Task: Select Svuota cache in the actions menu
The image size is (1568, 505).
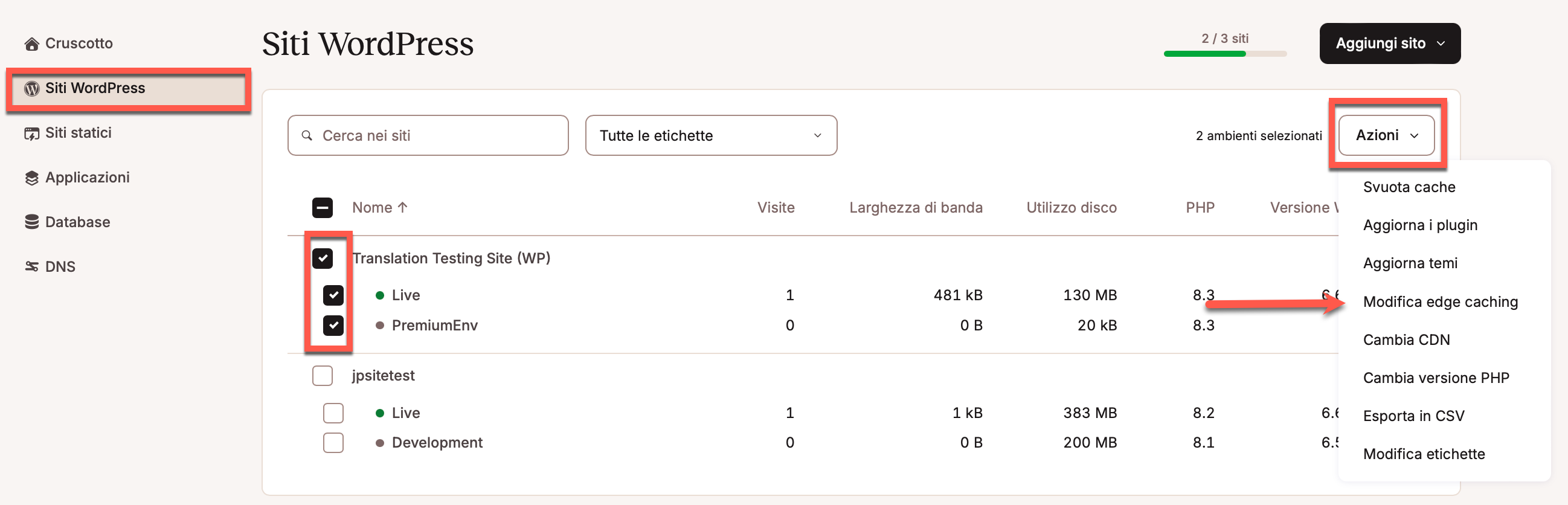Action: (1409, 187)
